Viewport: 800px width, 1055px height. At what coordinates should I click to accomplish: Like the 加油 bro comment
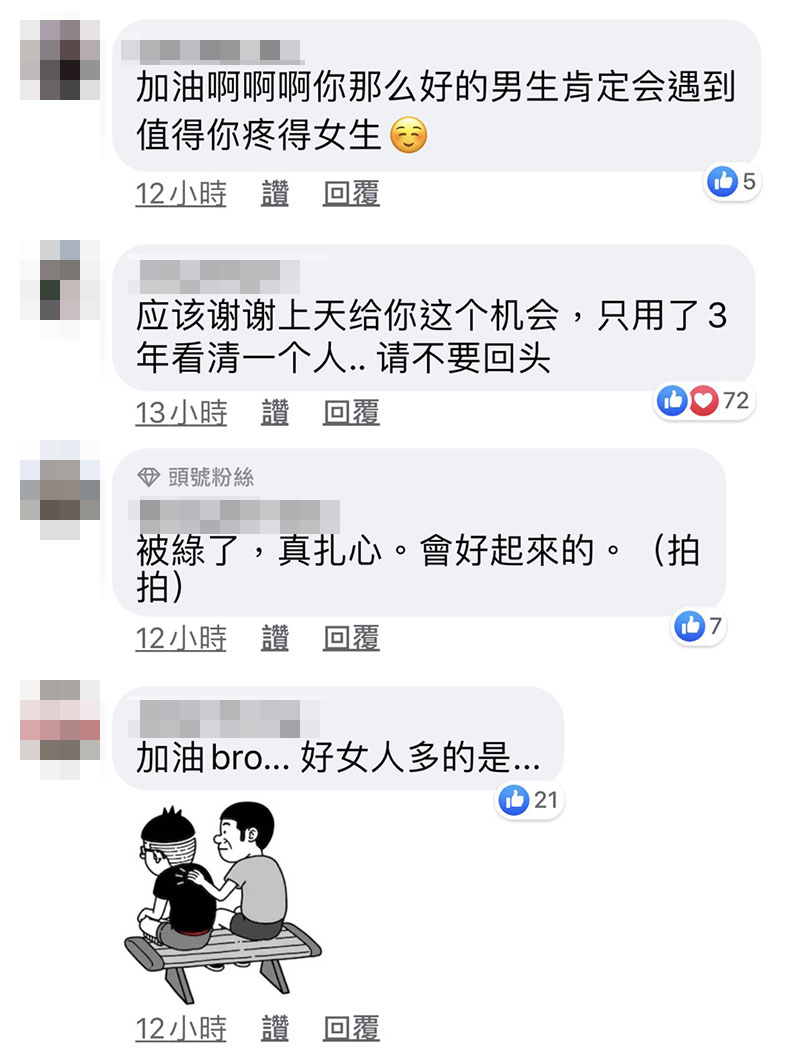[275, 1028]
